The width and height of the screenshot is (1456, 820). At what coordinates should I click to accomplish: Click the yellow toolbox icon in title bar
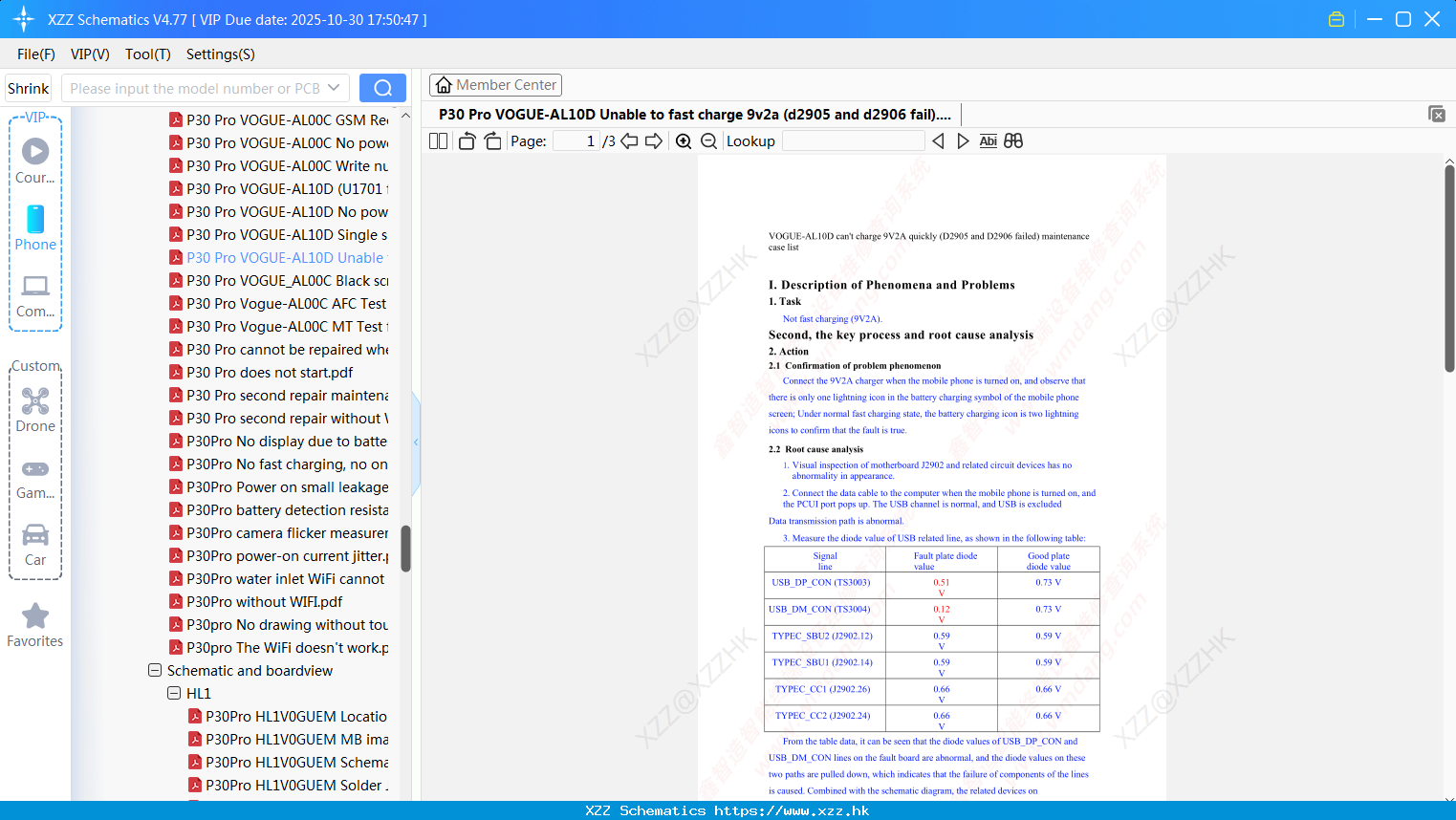point(1336,19)
